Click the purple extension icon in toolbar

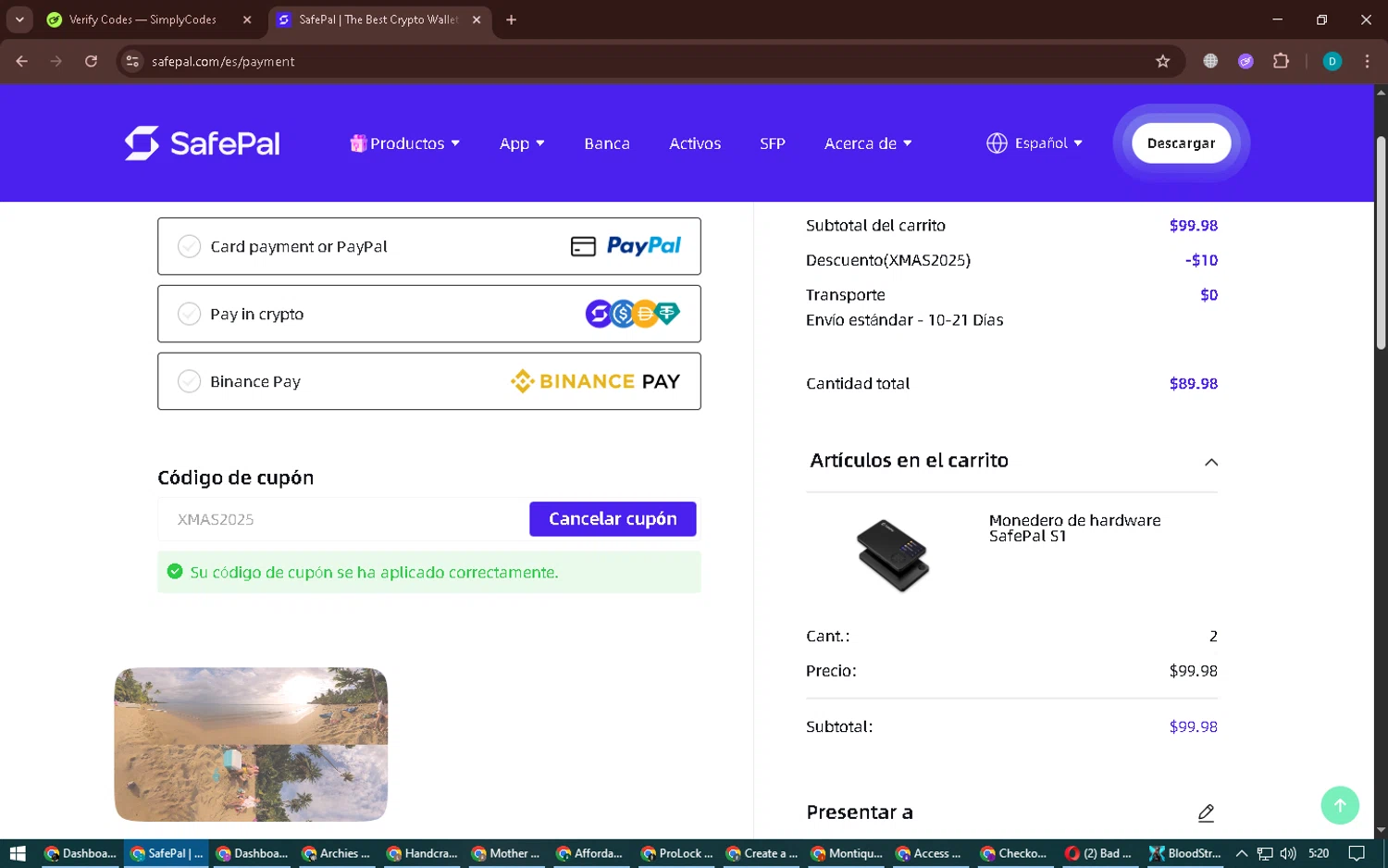(x=1245, y=61)
